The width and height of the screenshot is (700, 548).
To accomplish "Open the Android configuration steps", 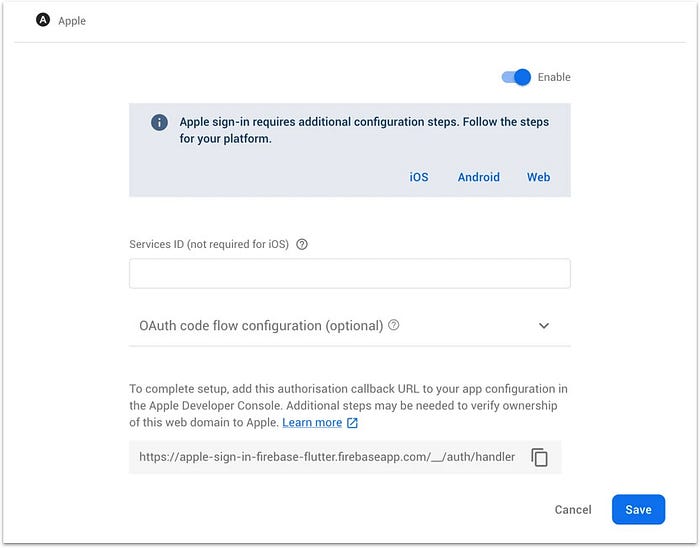I will pos(478,177).
